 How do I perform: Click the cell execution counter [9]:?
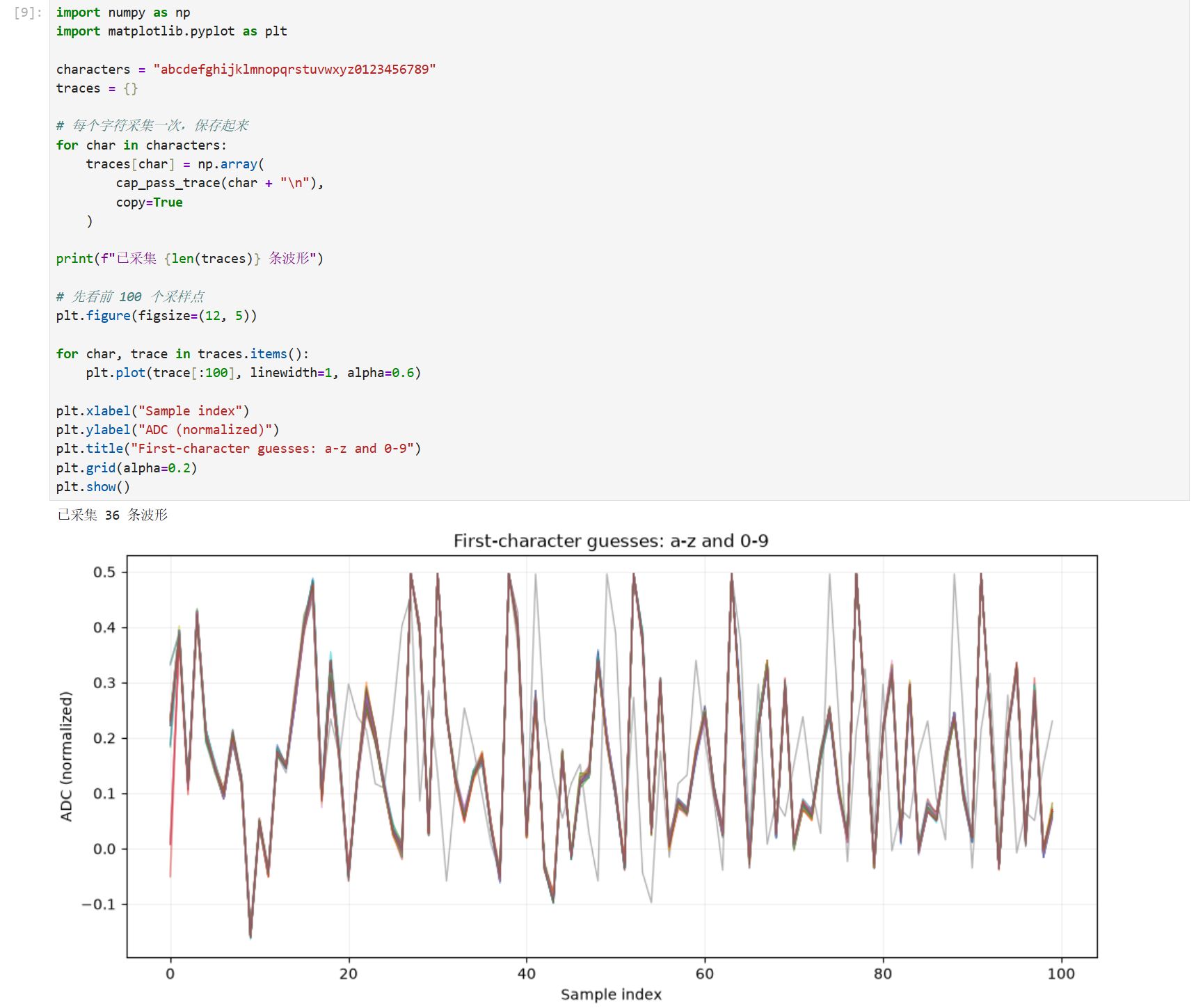[x=28, y=13]
